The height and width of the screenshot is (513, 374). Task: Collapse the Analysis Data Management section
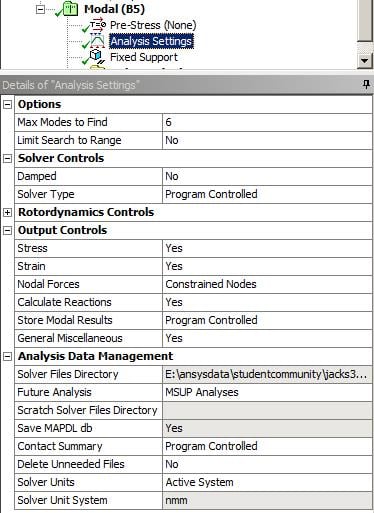tap(7, 356)
